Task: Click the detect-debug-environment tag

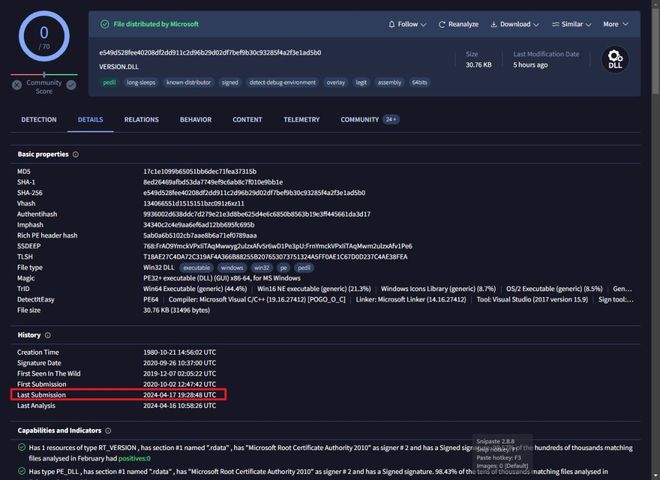Action: click(282, 83)
